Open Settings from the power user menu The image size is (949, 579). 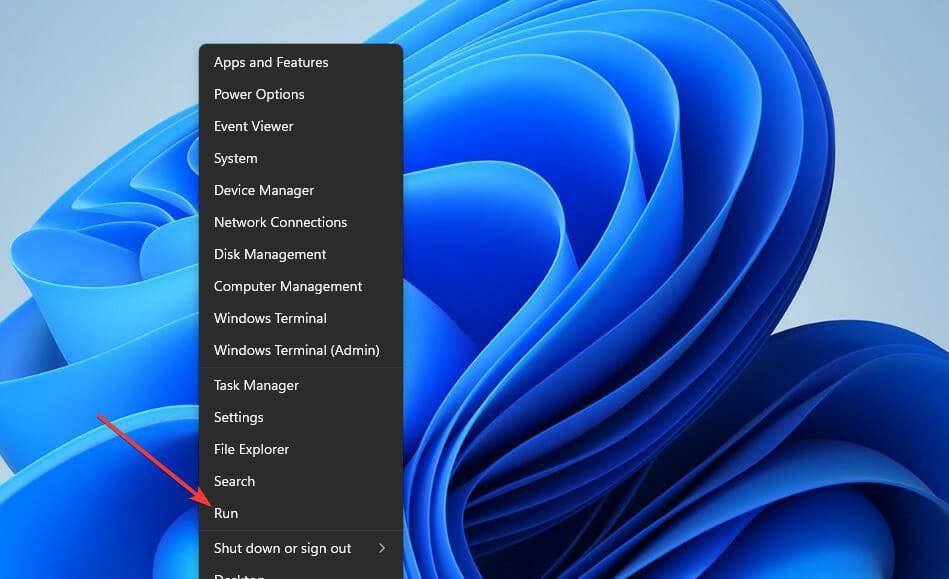coord(239,417)
